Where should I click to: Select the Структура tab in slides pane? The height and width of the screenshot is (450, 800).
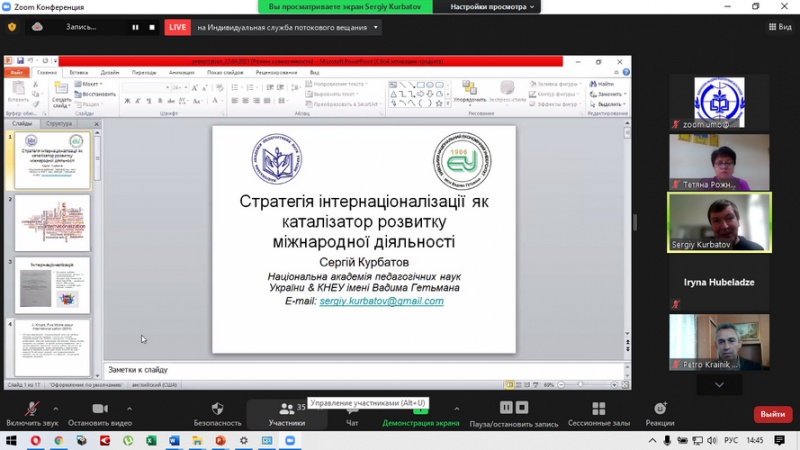coord(59,124)
